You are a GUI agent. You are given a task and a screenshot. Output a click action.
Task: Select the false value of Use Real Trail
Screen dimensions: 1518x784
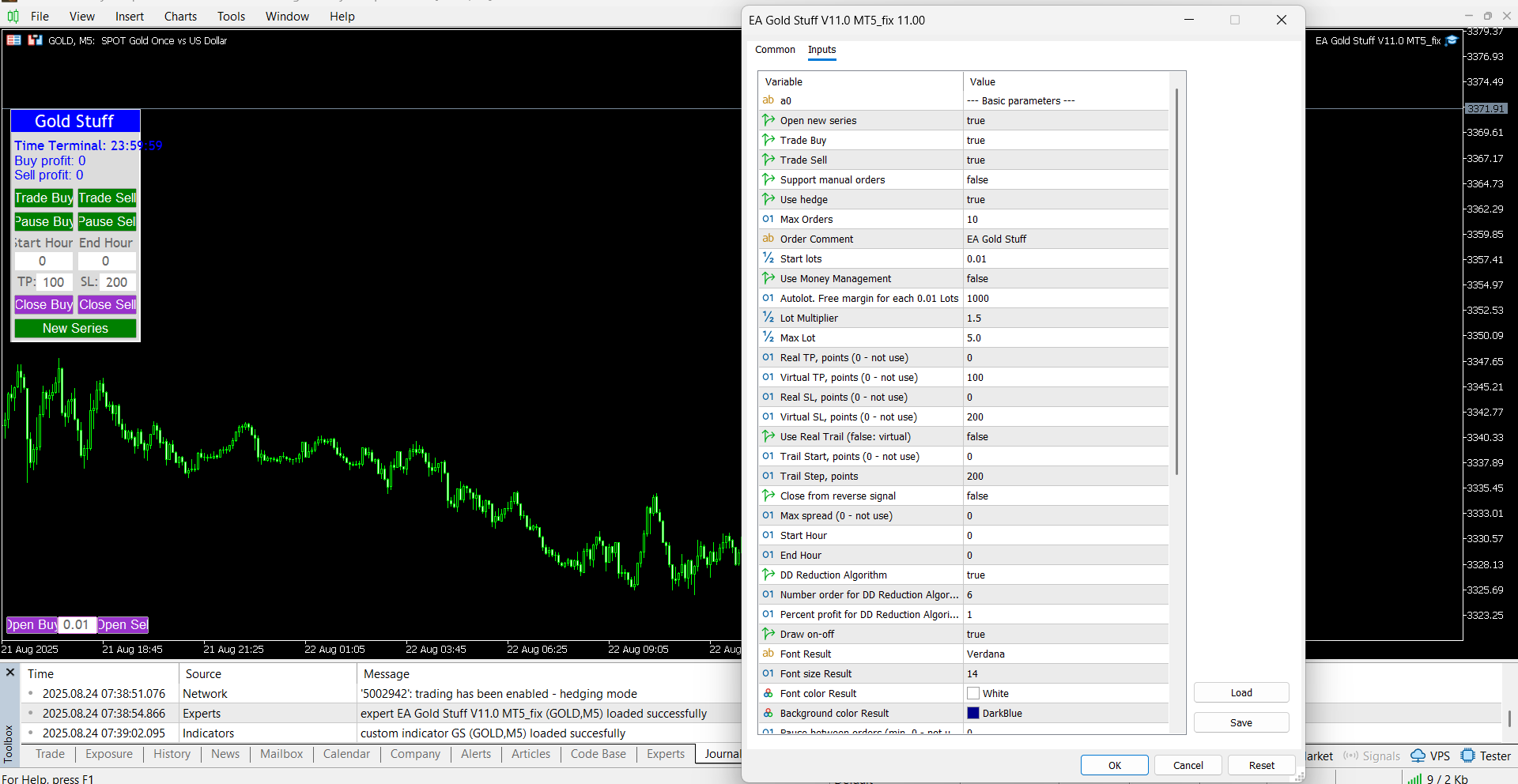pos(1065,436)
